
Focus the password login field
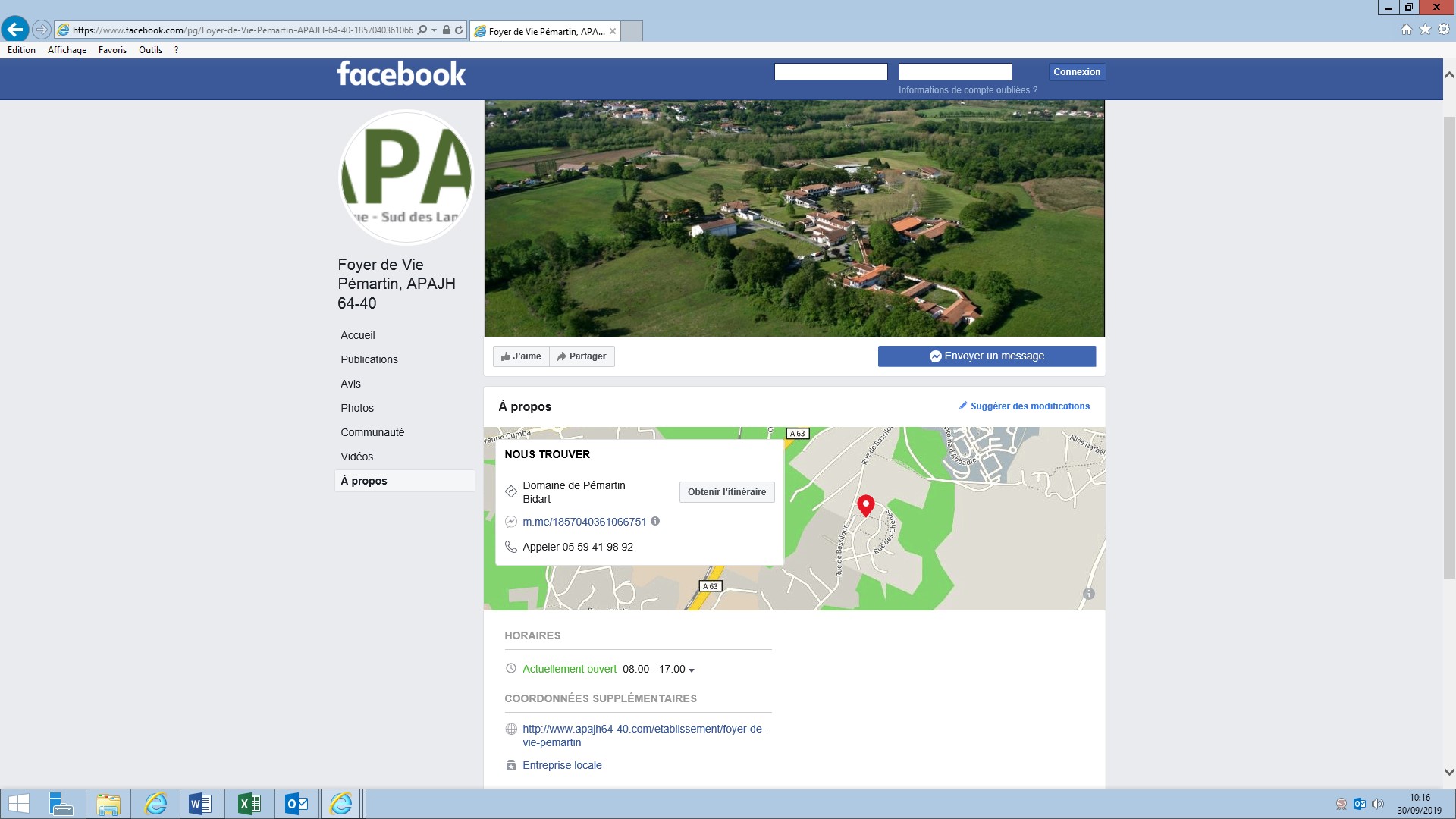pos(955,71)
